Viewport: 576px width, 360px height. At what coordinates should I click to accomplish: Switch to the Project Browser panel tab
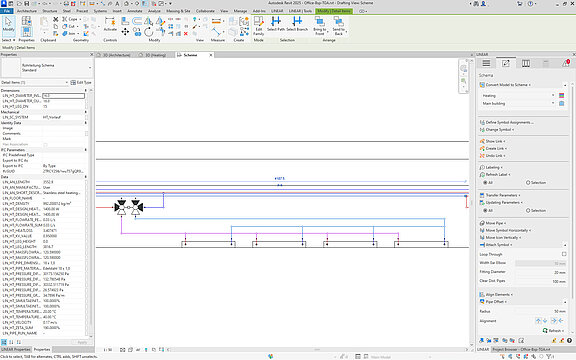(x=521, y=349)
